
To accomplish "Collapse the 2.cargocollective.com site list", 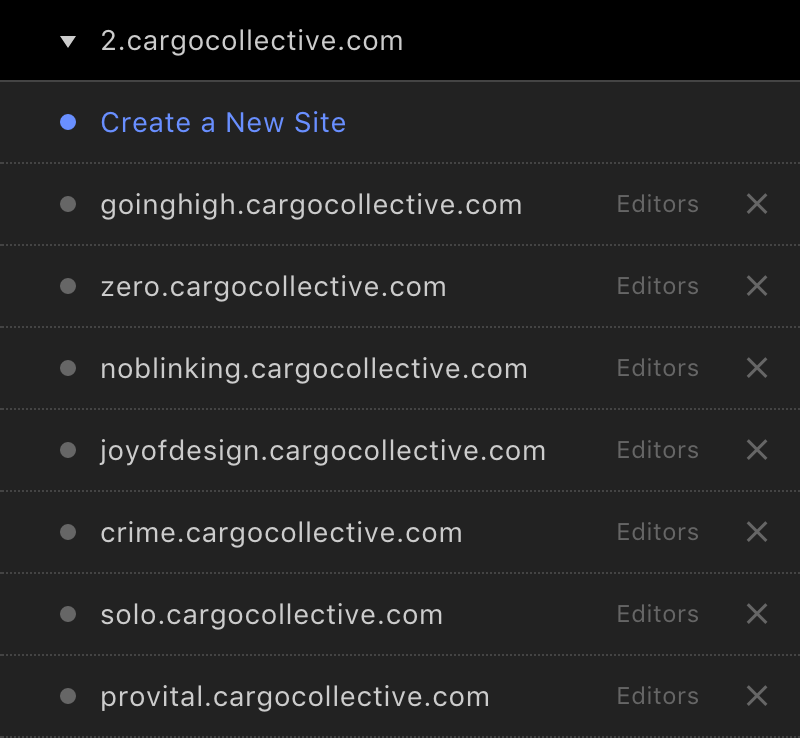I will point(68,41).
